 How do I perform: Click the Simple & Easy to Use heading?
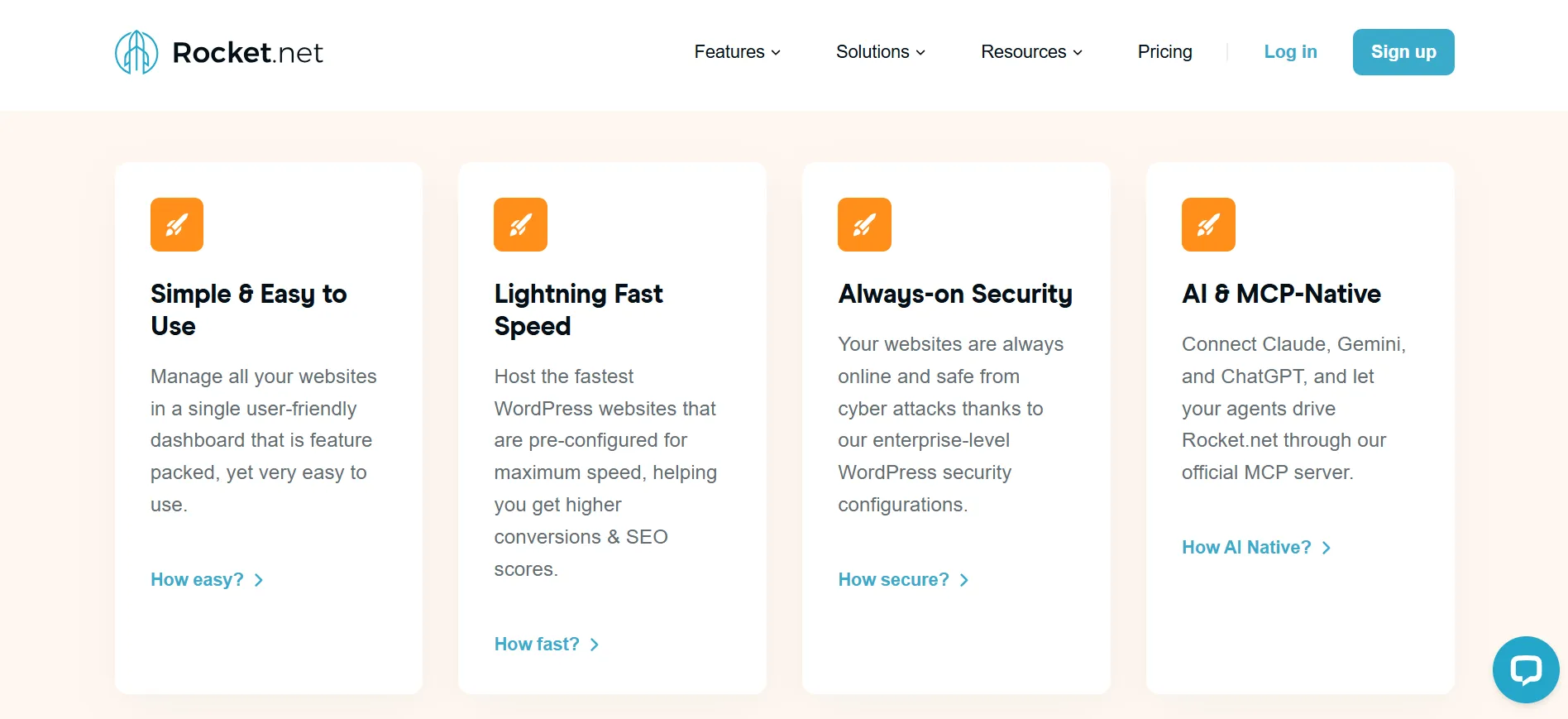[249, 309]
